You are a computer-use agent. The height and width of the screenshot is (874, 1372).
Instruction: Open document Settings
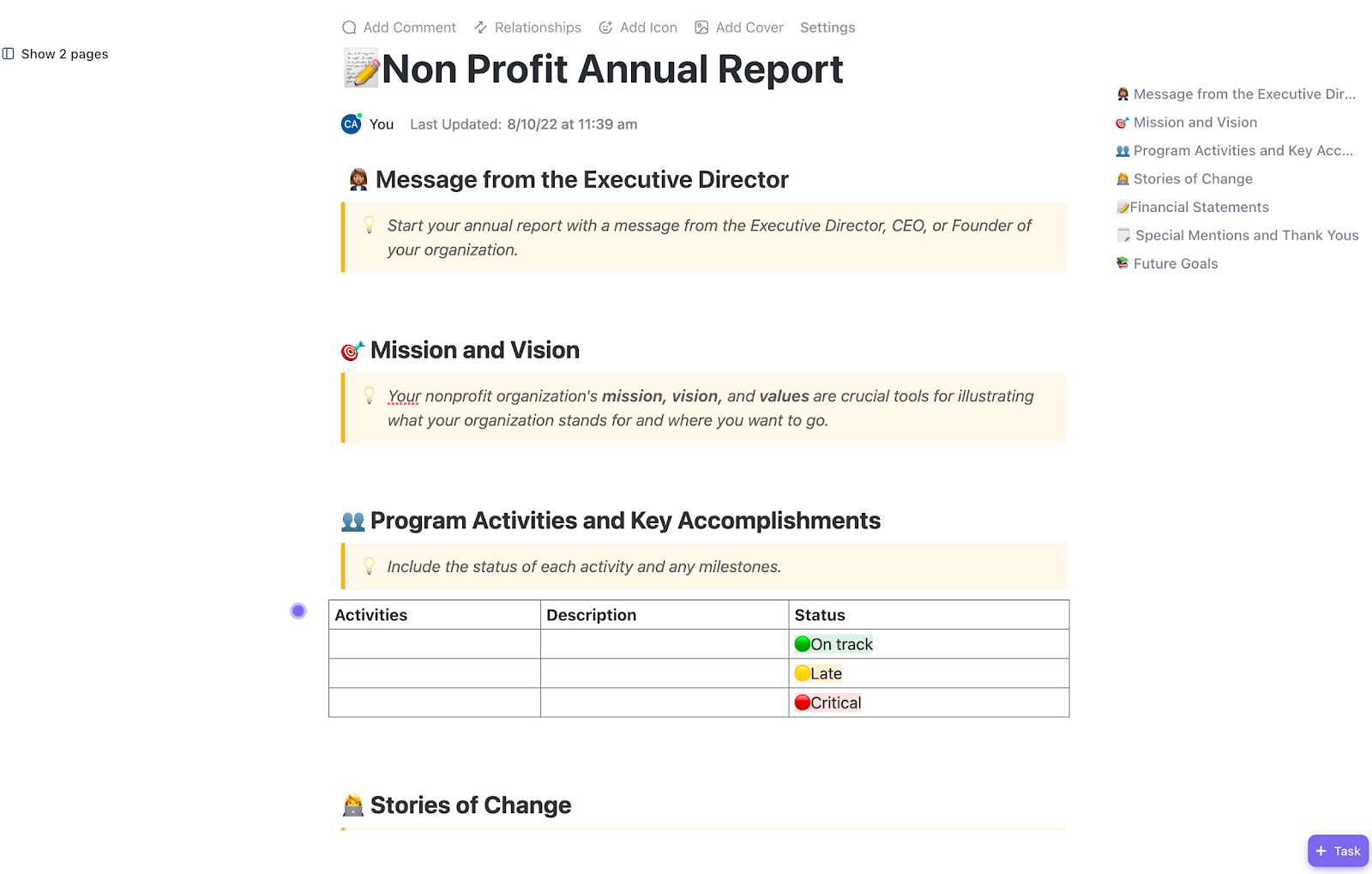point(827,27)
